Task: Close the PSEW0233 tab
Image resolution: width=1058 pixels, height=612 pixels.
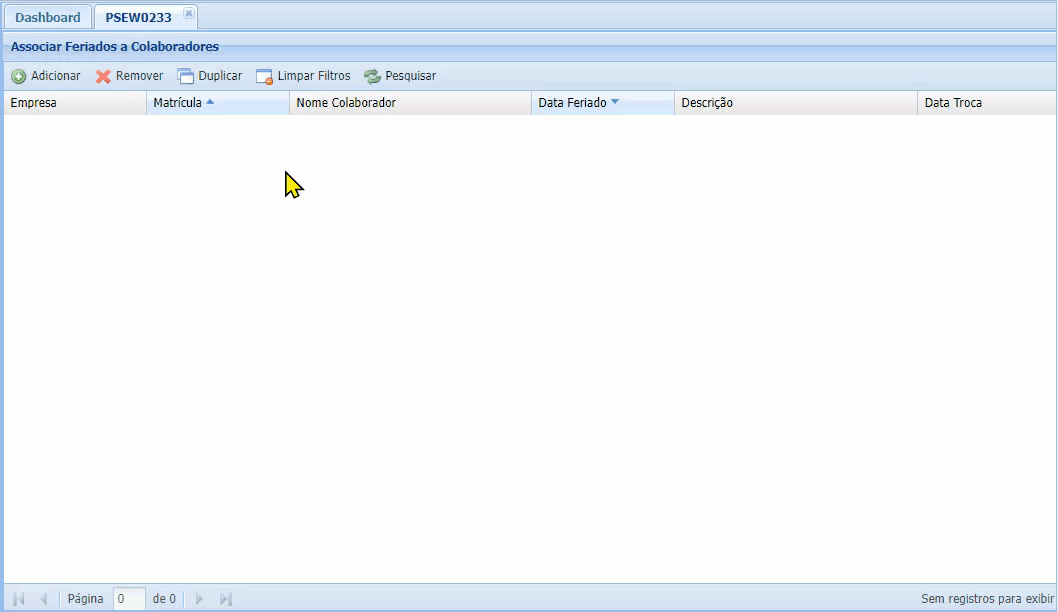Action: tap(189, 14)
